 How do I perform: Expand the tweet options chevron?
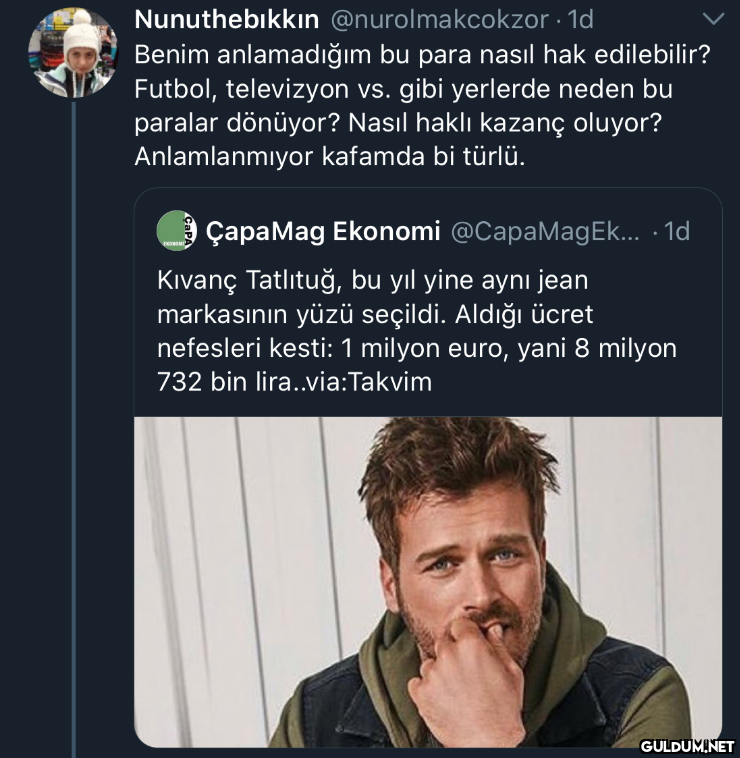pyautogui.click(x=713, y=19)
